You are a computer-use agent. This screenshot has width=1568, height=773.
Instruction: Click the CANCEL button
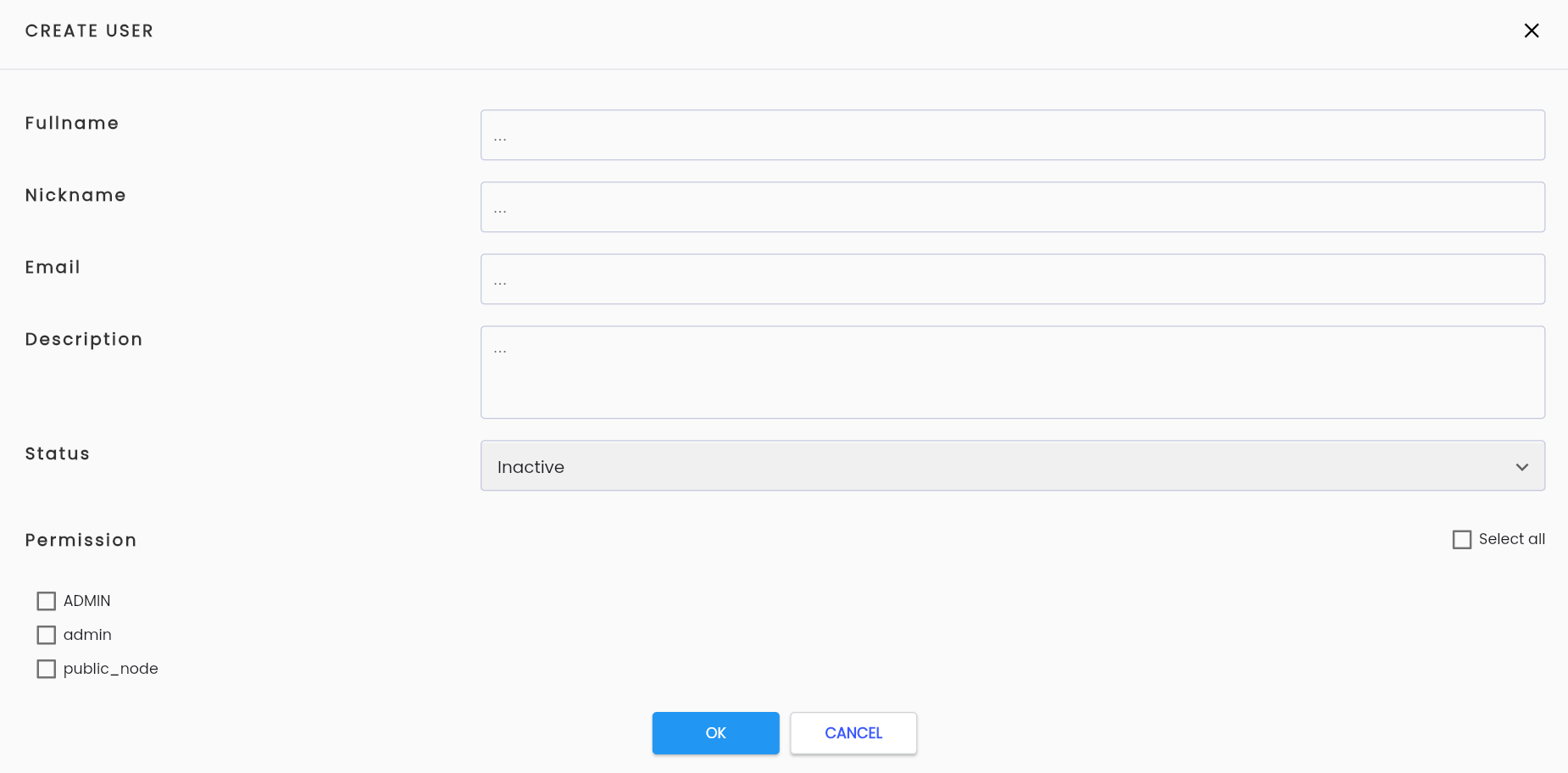click(854, 733)
